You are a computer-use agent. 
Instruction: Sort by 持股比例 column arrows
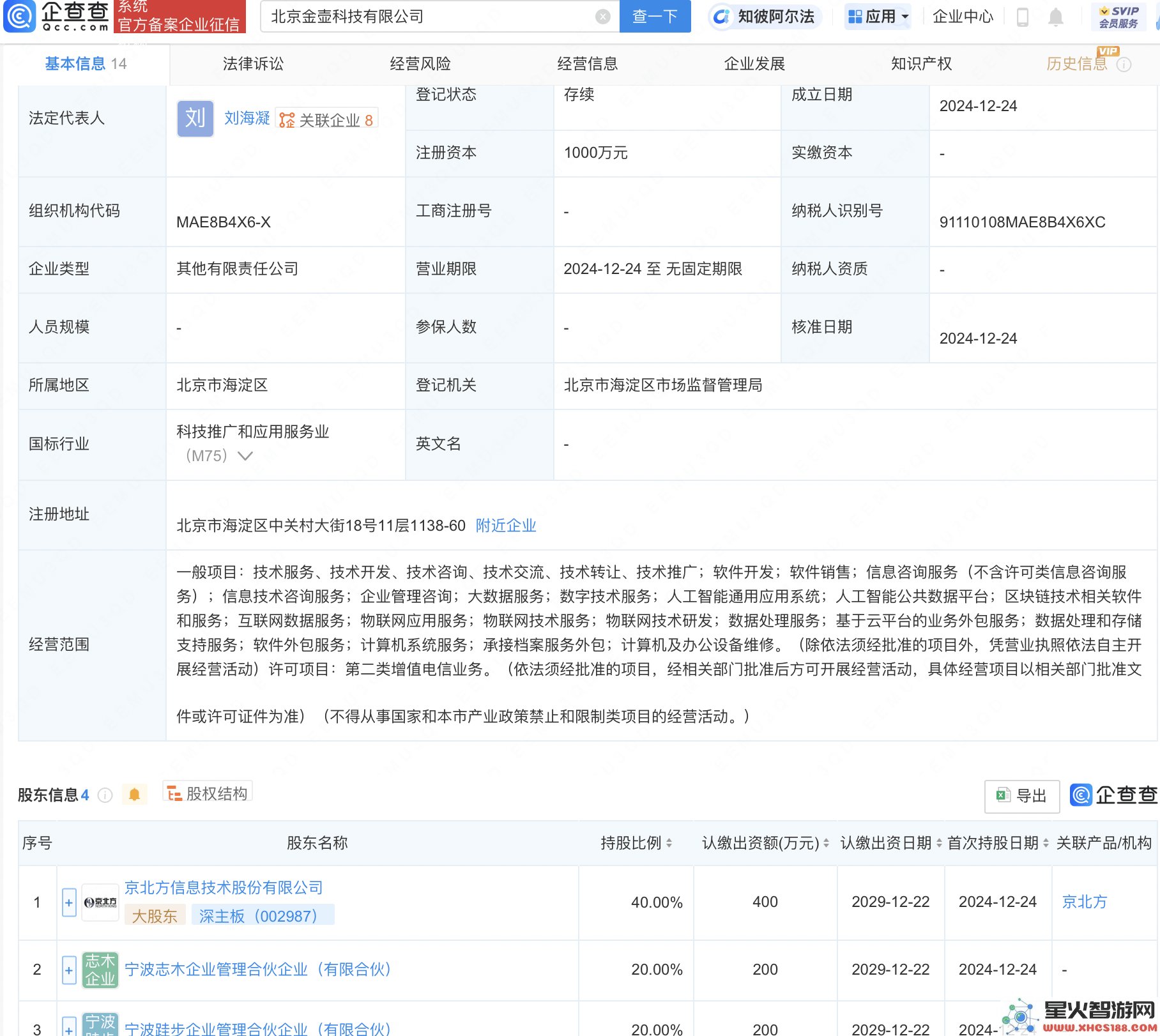(669, 843)
